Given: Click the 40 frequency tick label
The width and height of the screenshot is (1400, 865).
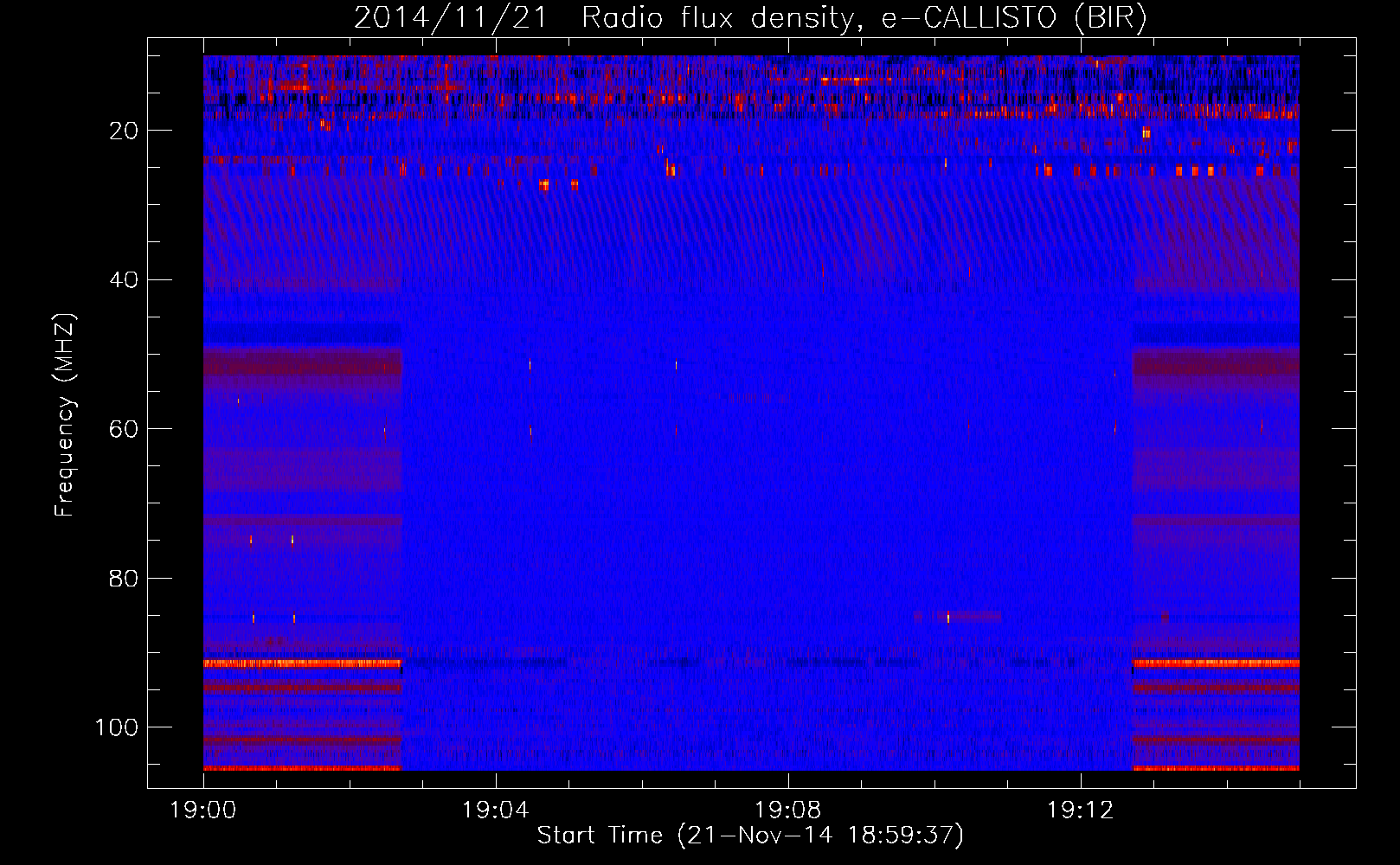Looking at the screenshot, I should [124, 279].
